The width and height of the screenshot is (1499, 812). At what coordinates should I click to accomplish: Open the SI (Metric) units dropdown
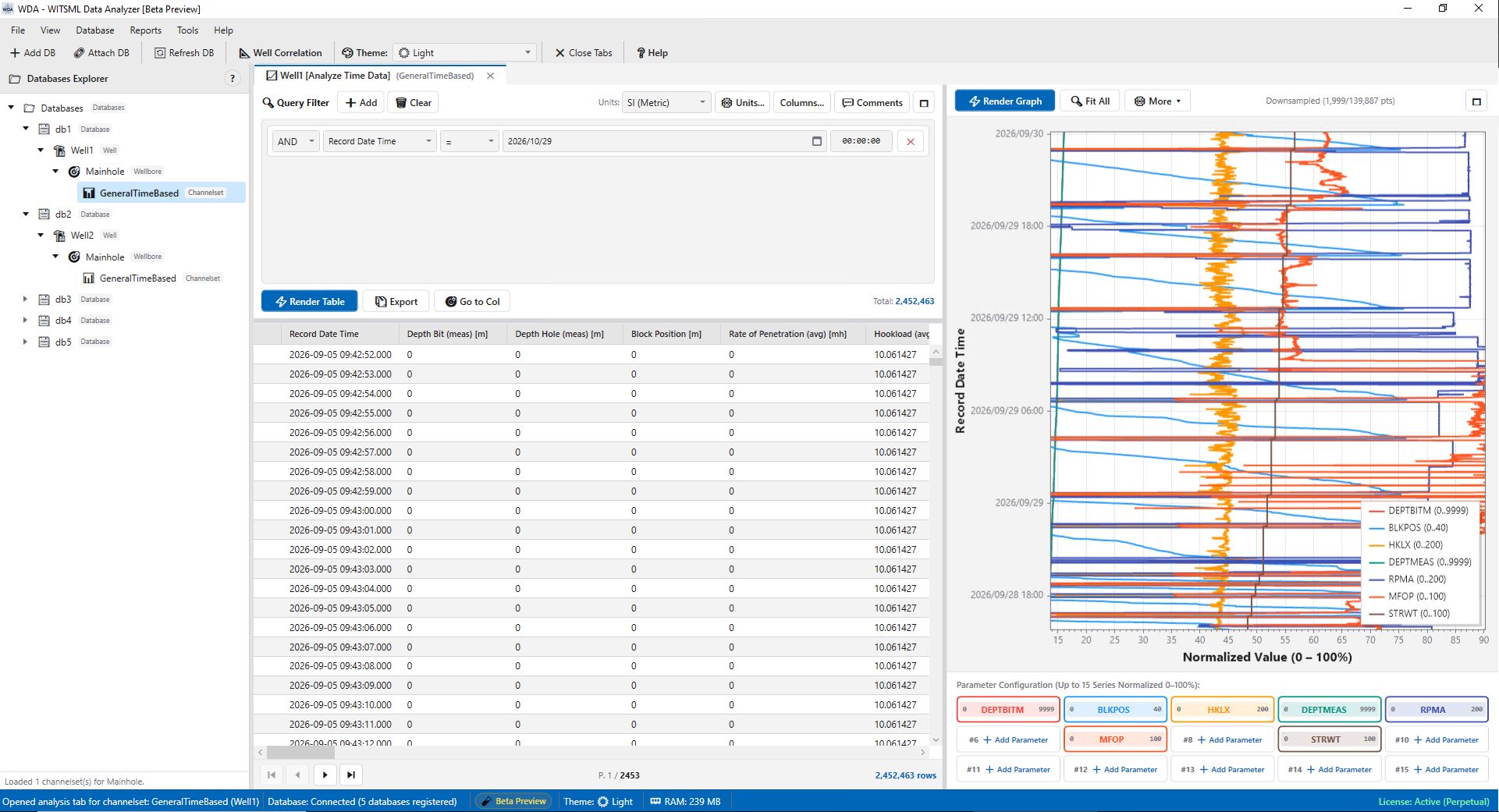(666, 103)
